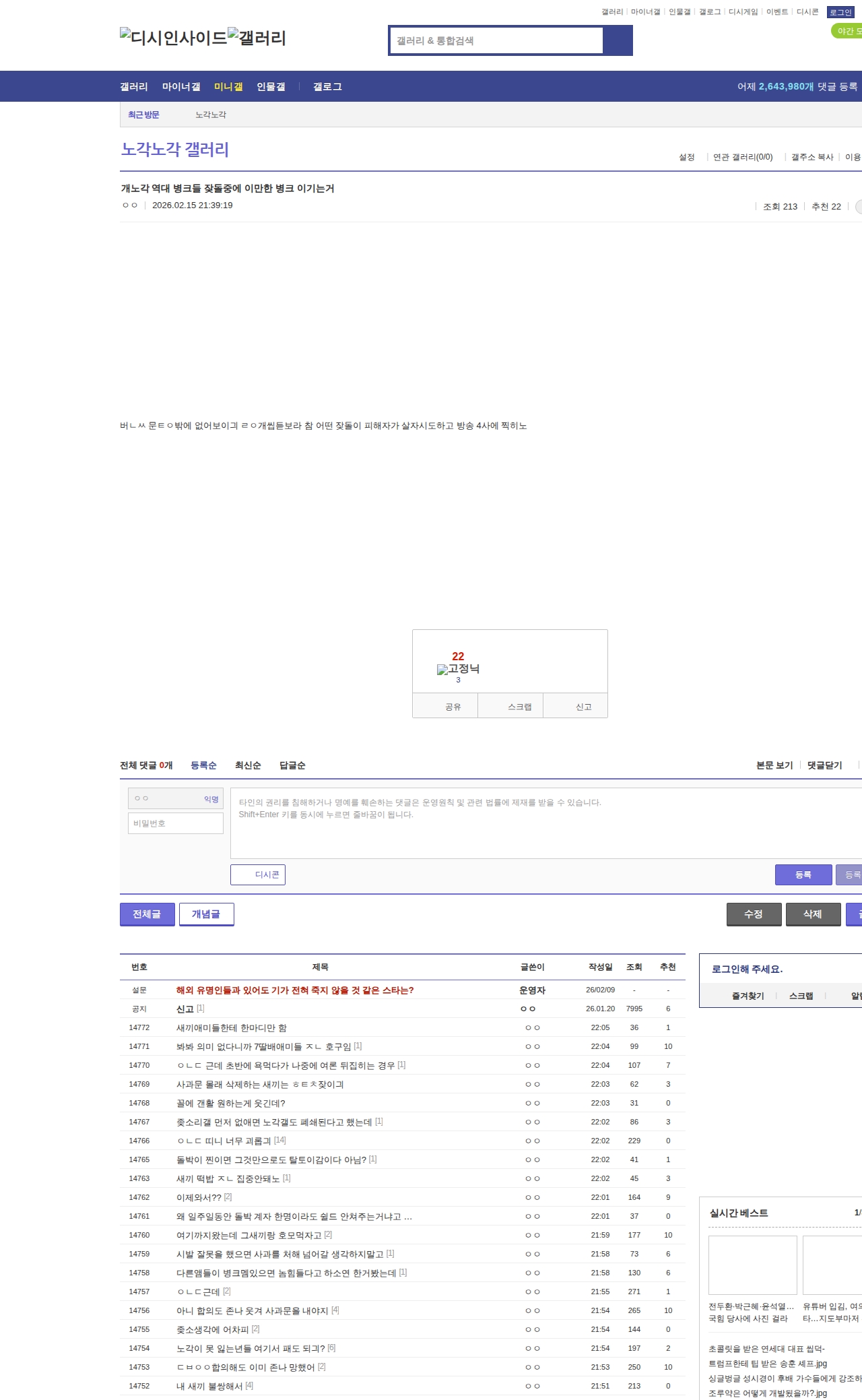This screenshot has height=1400, width=862.
Task: Open post 14768 꿀에 갠활 원하는게 웃긴데?
Action: (x=231, y=1104)
